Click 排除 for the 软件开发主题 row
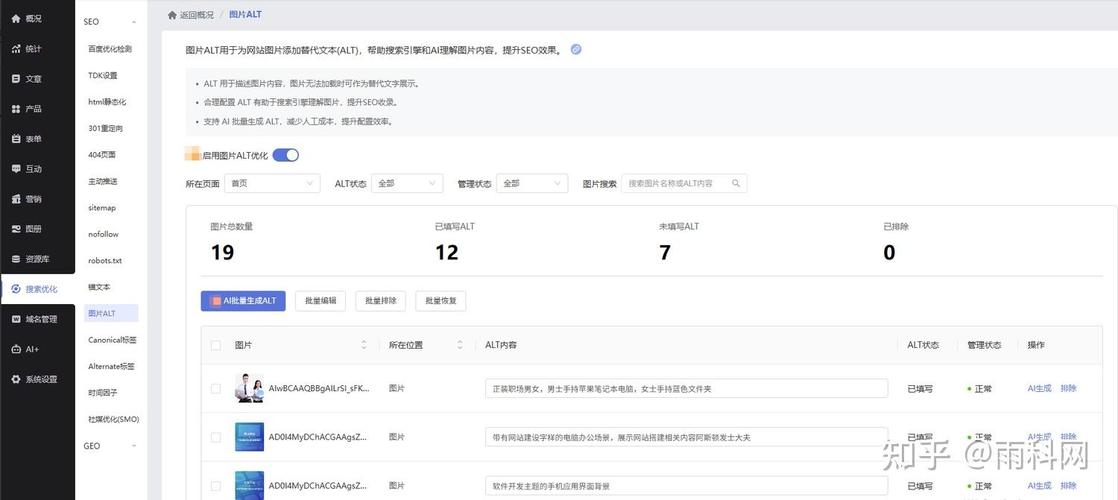Screen dimensions: 1118x500 pyautogui.click(x=1068, y=486)
